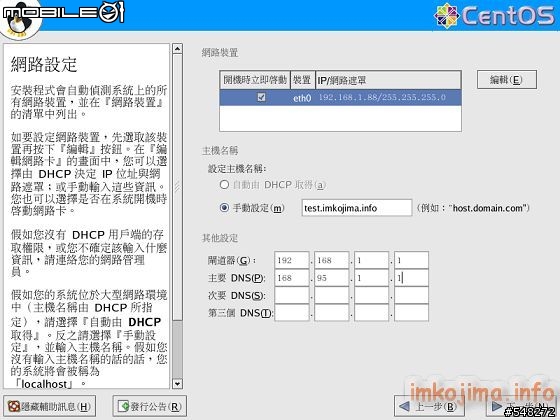Click Hide Help (隱藏輔助訊息) button
Viewport: 560px width, 420px height.
pyautogui.click(x=49, y=406)
